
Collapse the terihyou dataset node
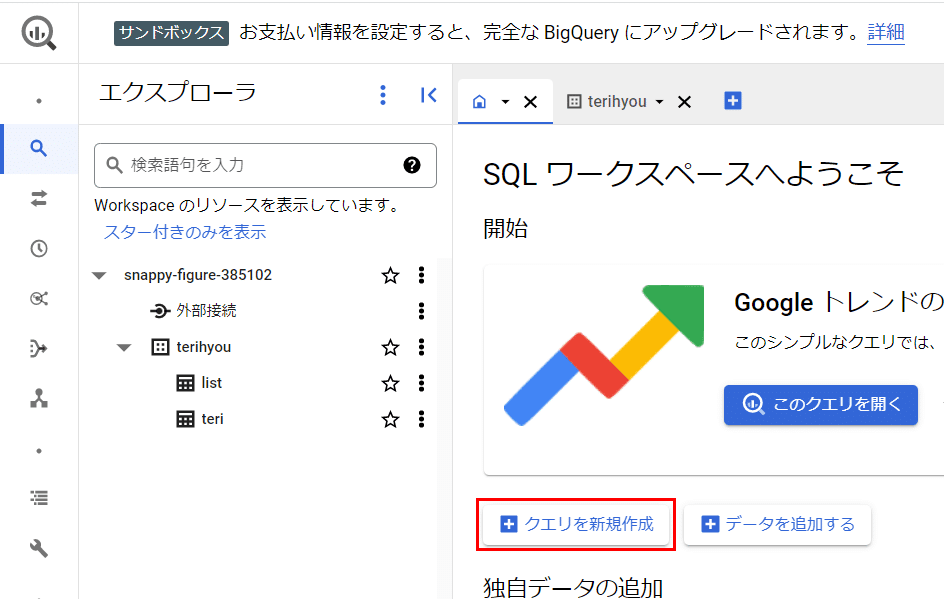(x=124, y=347)
